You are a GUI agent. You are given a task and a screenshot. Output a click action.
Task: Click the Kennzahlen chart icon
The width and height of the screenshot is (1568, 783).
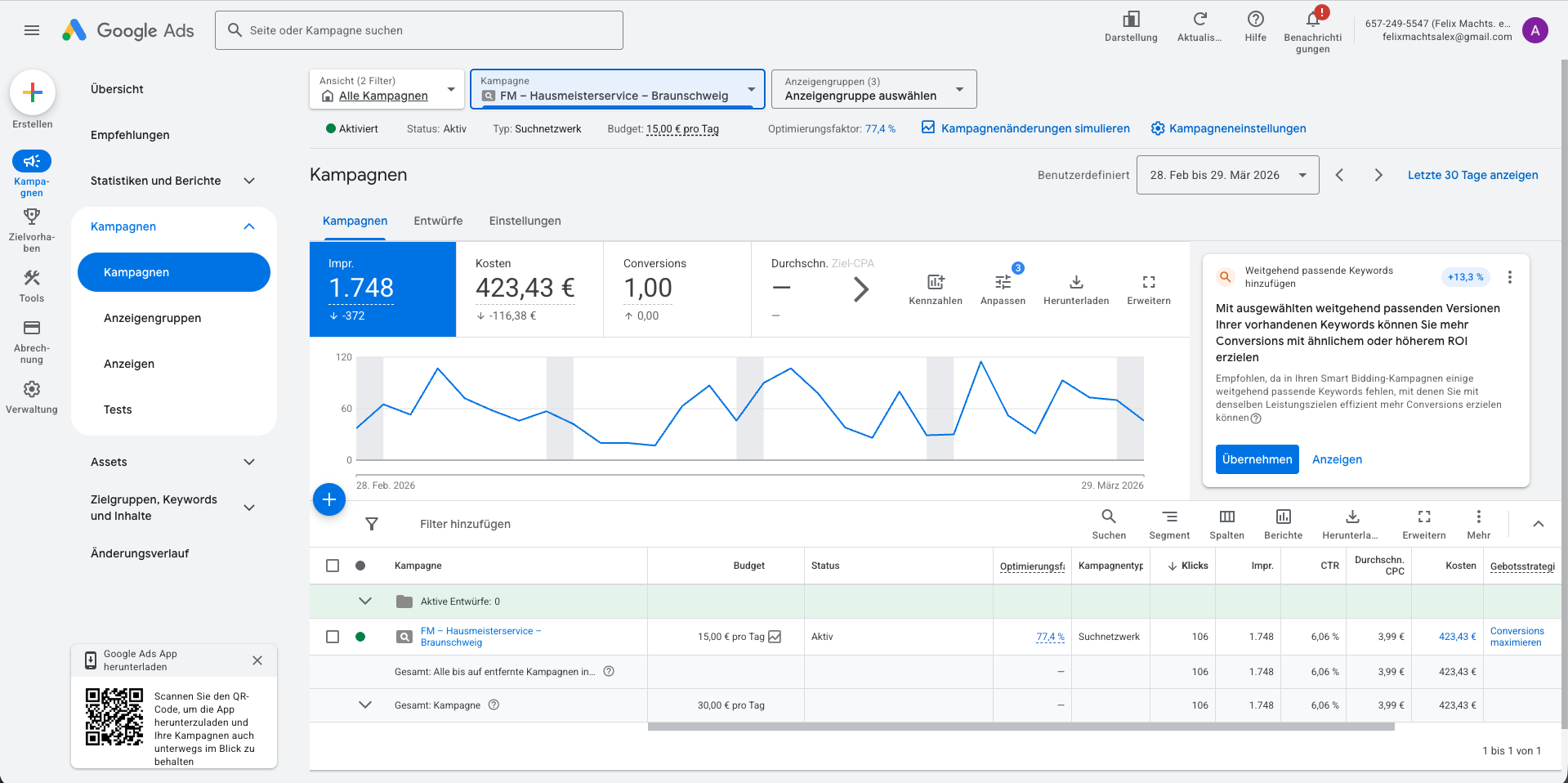(936, 282)
